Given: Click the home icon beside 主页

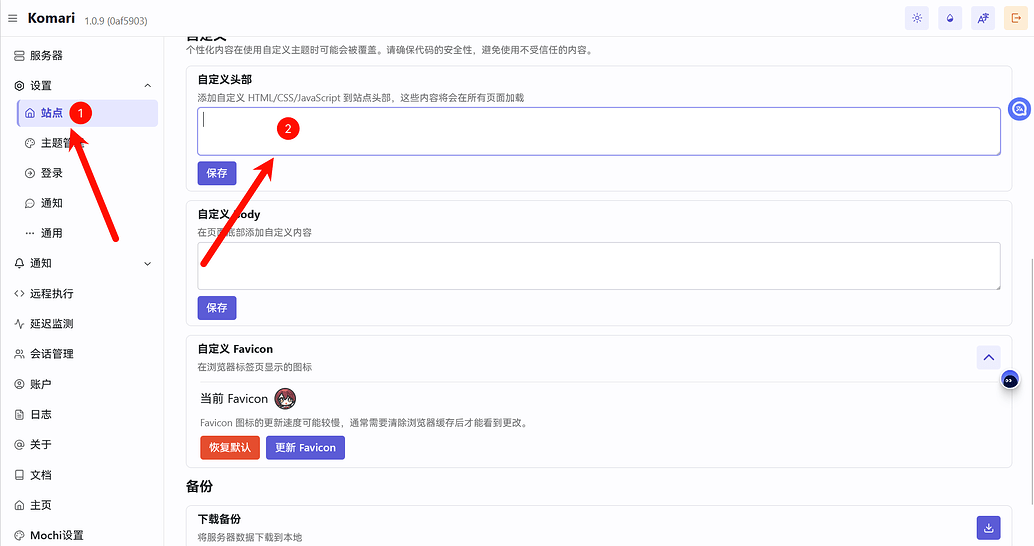Looking at the screenshot, I should click(x=19, y=505).
